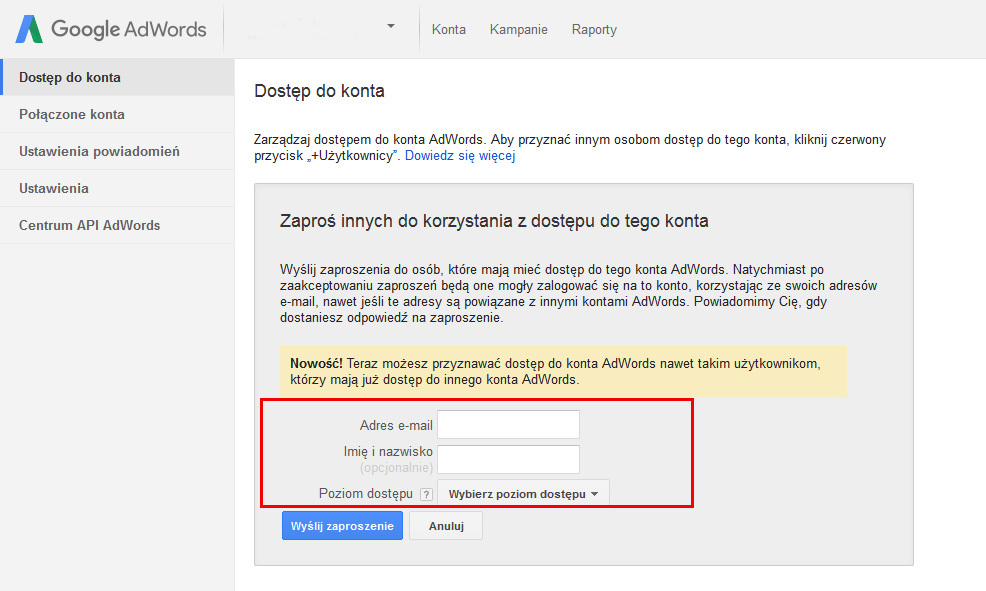
Task: Open the account selector dropdown arrow
Action: 391,26
